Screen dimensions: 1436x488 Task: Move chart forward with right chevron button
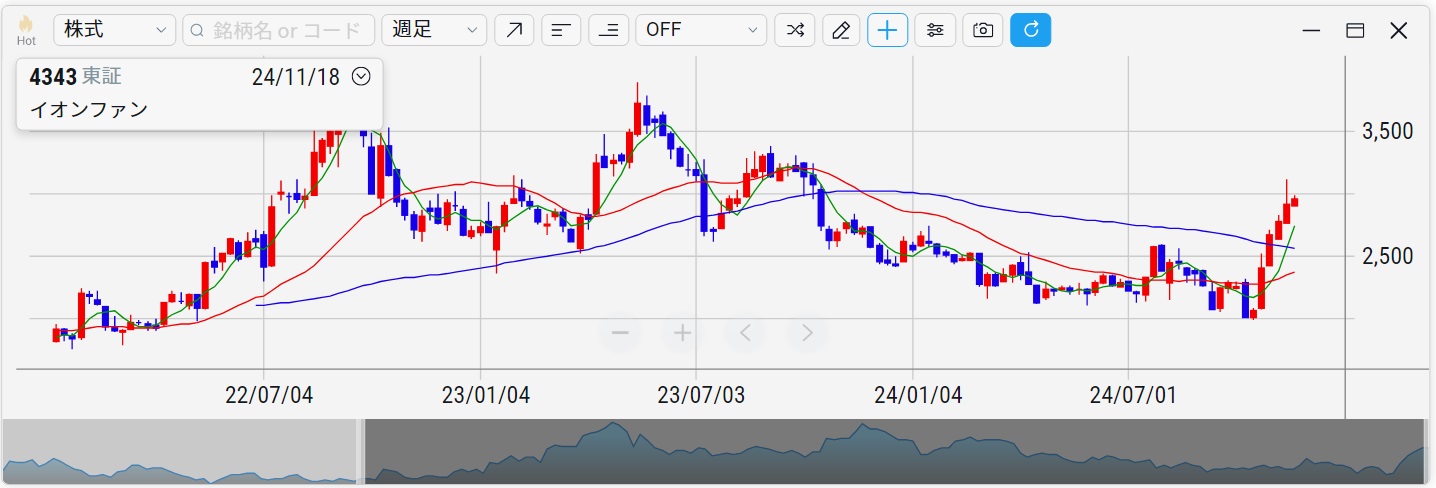coord(807,333)
